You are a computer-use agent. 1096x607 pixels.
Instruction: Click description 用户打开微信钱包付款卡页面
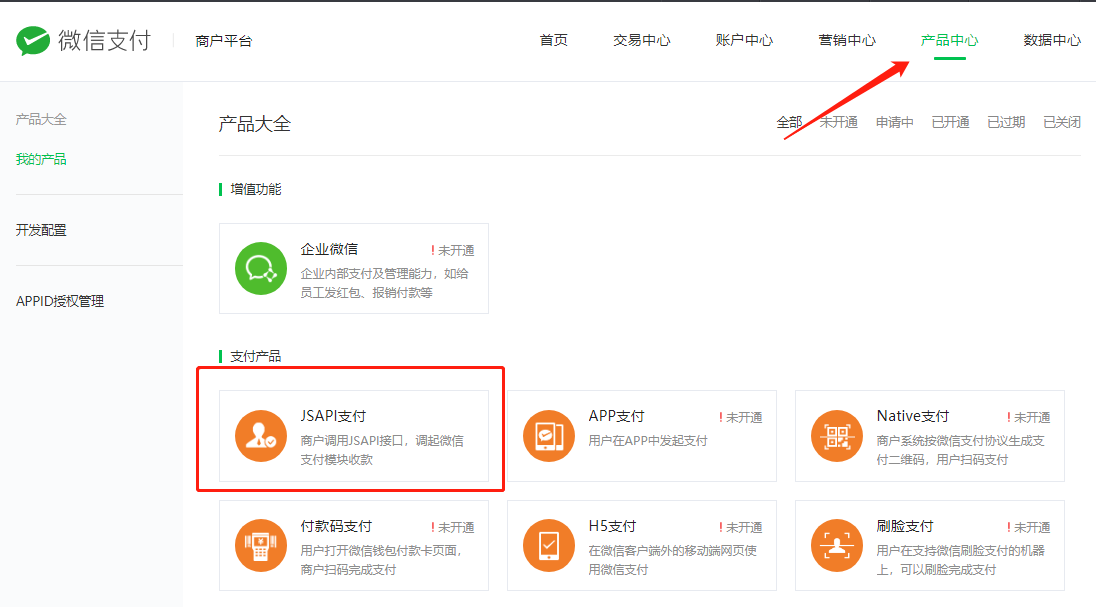click(382, 560)
